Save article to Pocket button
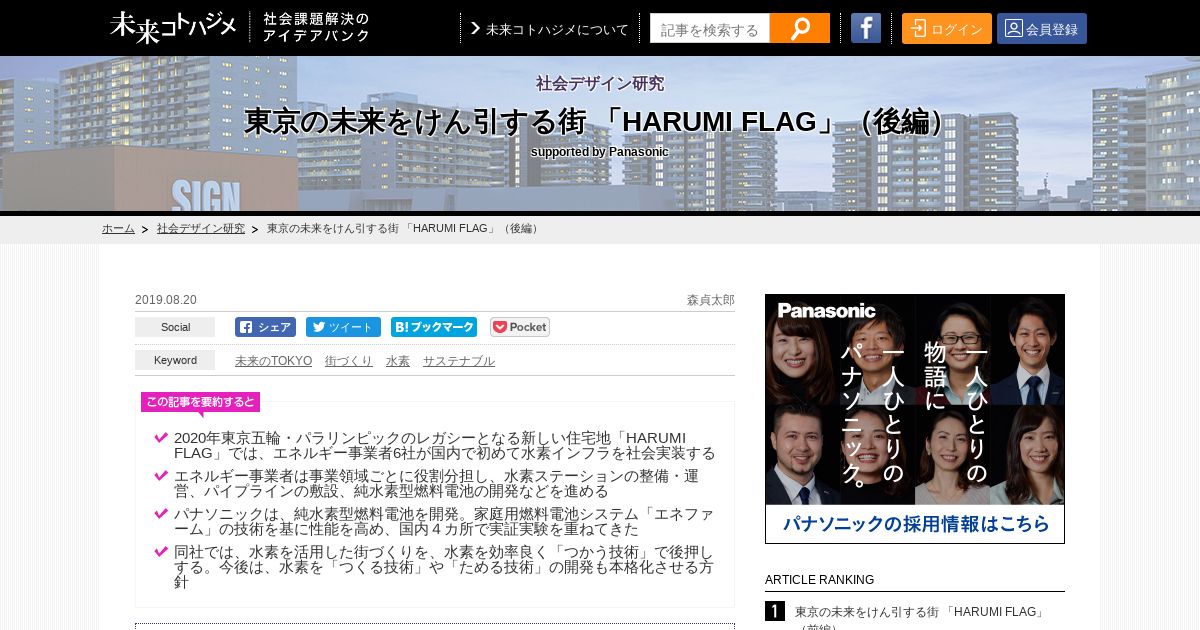 [x=520, y=327]
